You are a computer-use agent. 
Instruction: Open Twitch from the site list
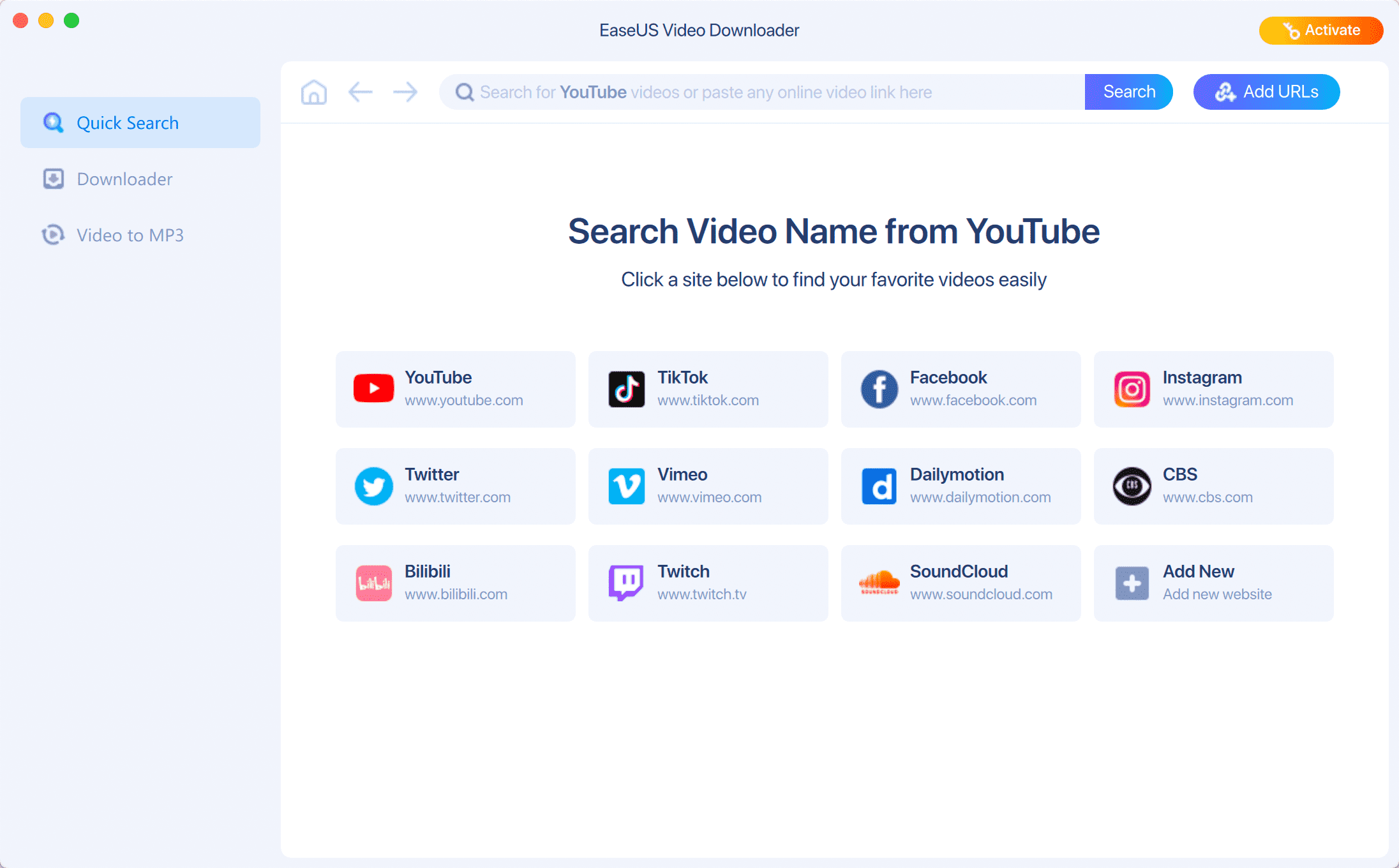pyautogui.click(x=708, y=583)
